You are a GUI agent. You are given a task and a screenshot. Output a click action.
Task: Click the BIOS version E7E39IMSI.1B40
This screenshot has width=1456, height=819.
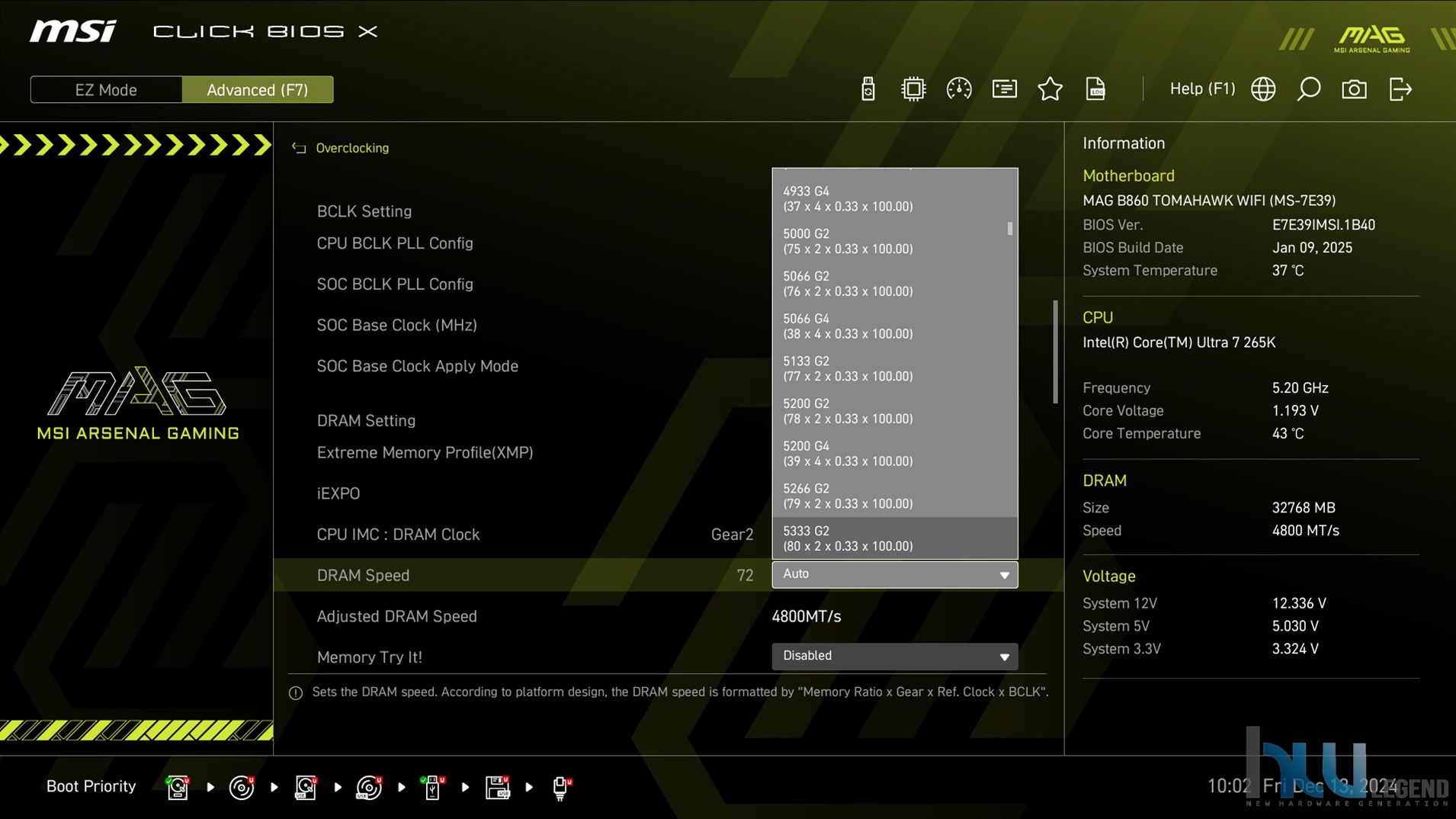[x=1323, y=225]
